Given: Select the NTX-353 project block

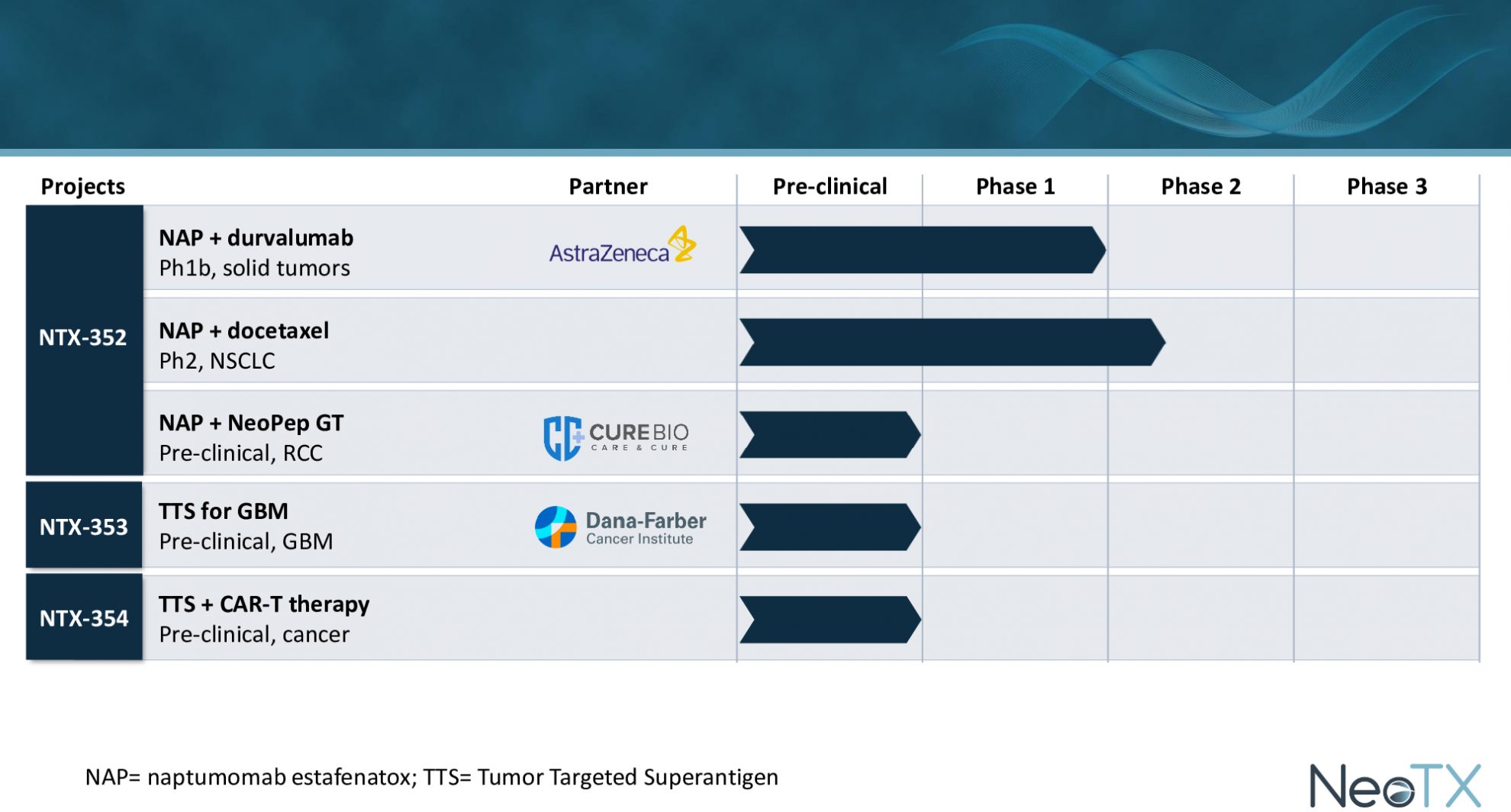Looking at the screenshot, I should tap(84, 527).
